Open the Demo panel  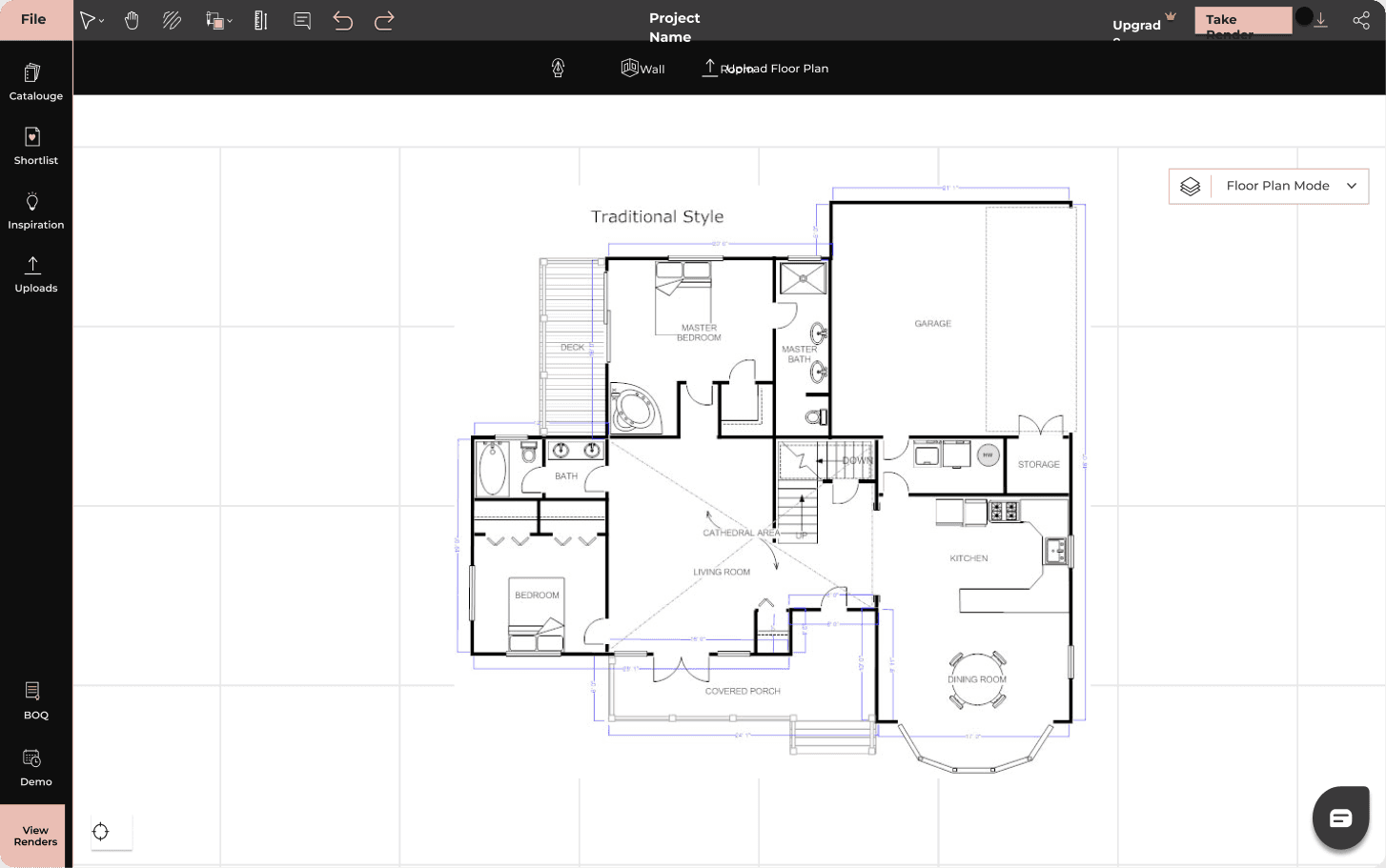pos(36,768)
